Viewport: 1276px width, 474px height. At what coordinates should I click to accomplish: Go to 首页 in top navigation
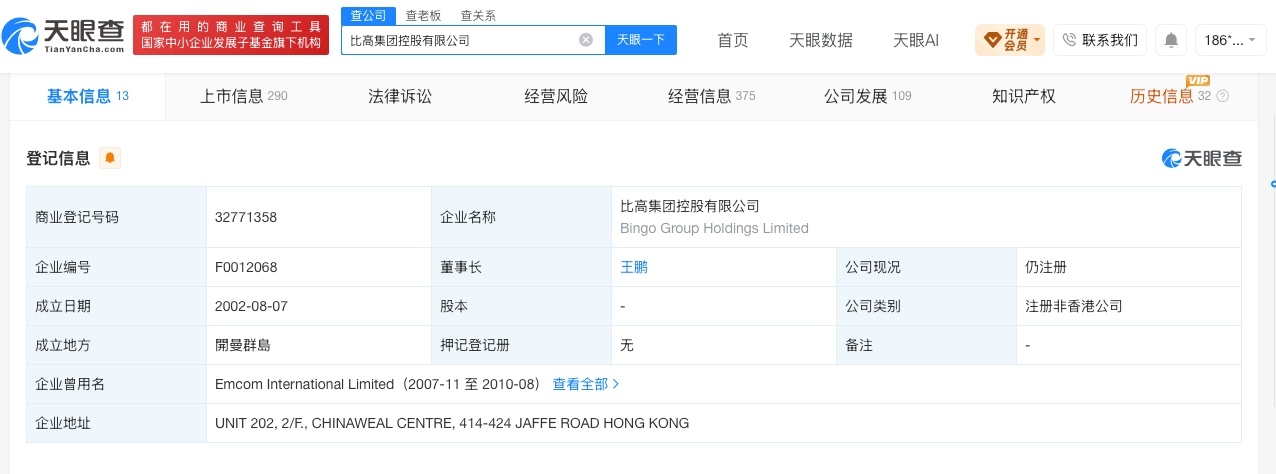733,40
